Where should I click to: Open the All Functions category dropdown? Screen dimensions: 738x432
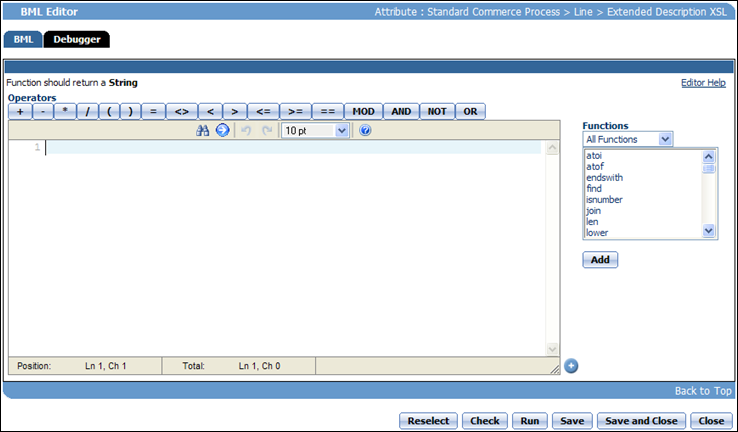628,139
